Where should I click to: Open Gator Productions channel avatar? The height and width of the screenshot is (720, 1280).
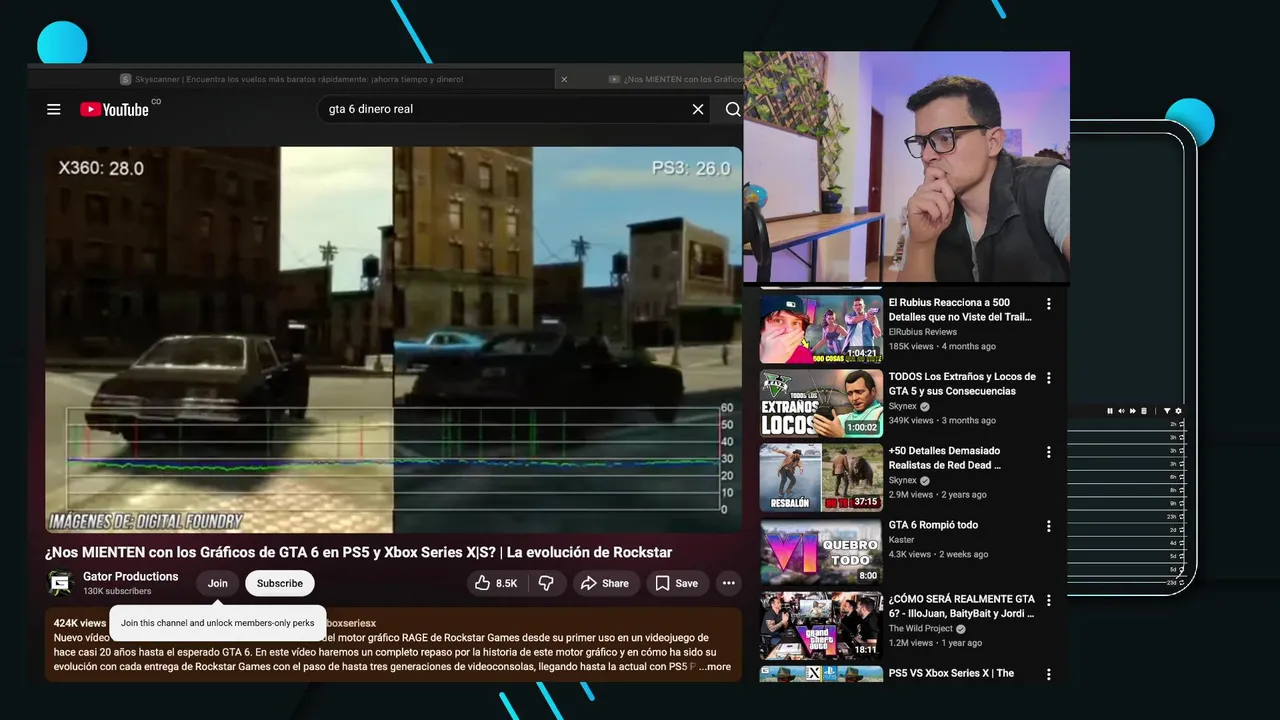click(60, 583)
